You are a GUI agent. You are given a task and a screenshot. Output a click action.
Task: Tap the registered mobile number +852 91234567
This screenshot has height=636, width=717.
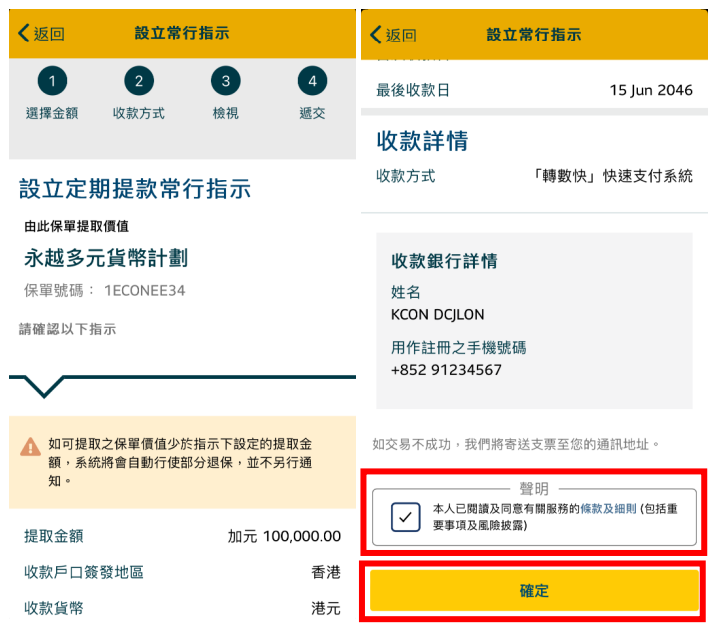click(446, 370)
